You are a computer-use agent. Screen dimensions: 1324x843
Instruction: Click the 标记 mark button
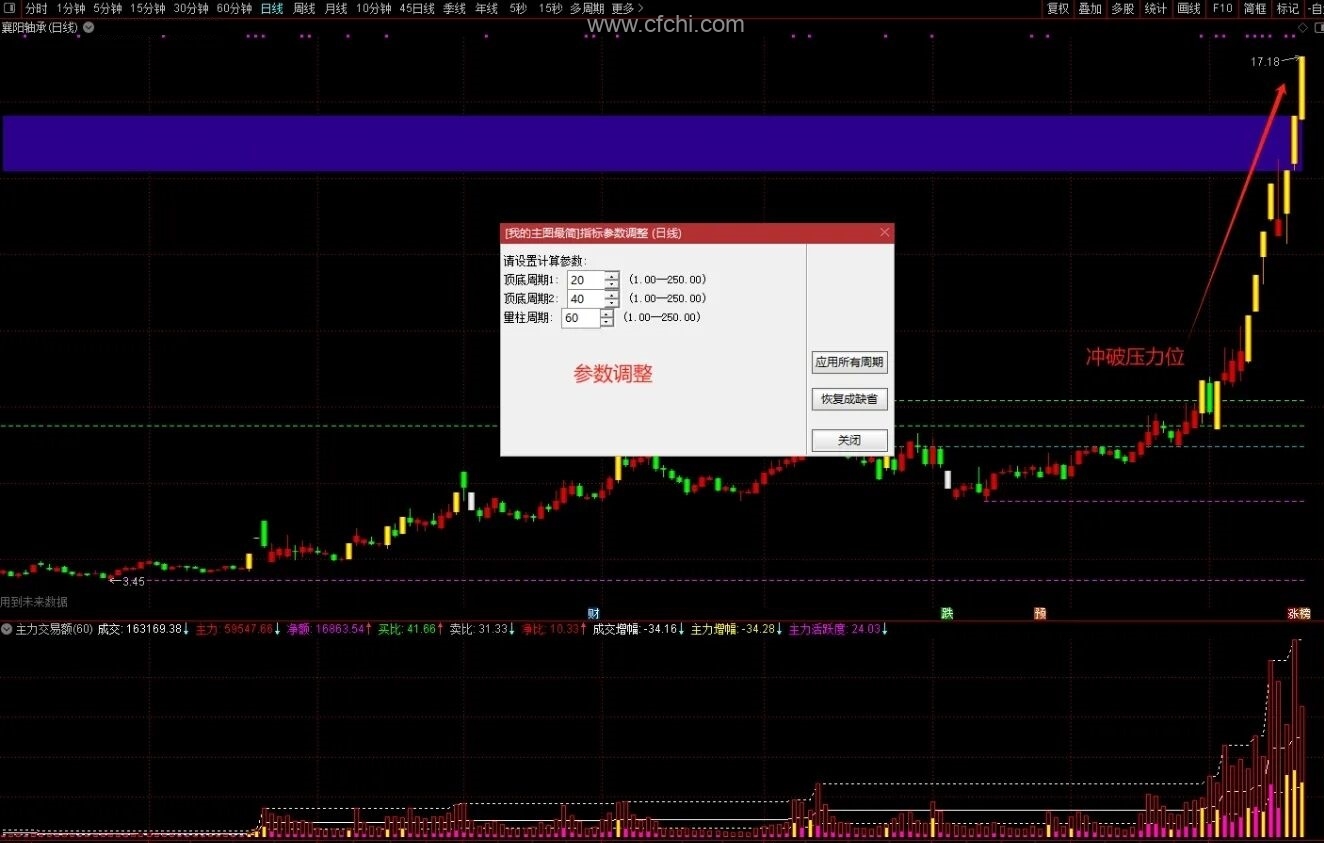1288,8
